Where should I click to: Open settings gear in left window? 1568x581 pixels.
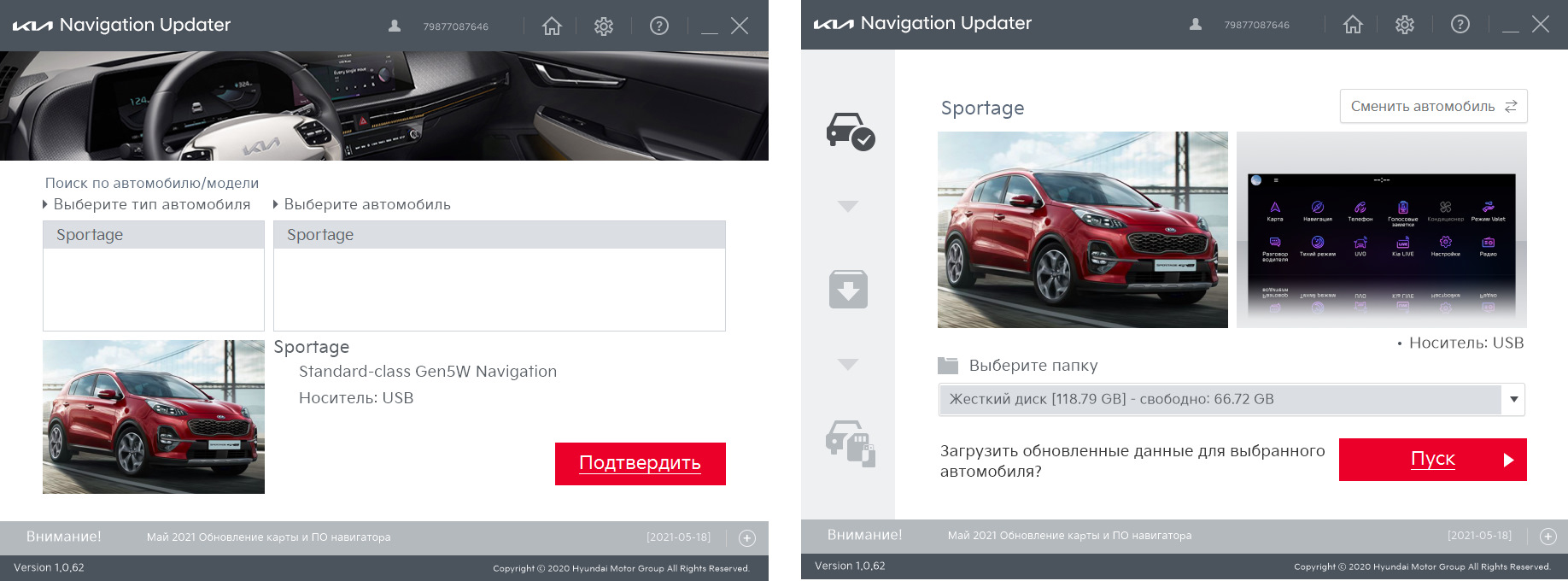point(604,26)
